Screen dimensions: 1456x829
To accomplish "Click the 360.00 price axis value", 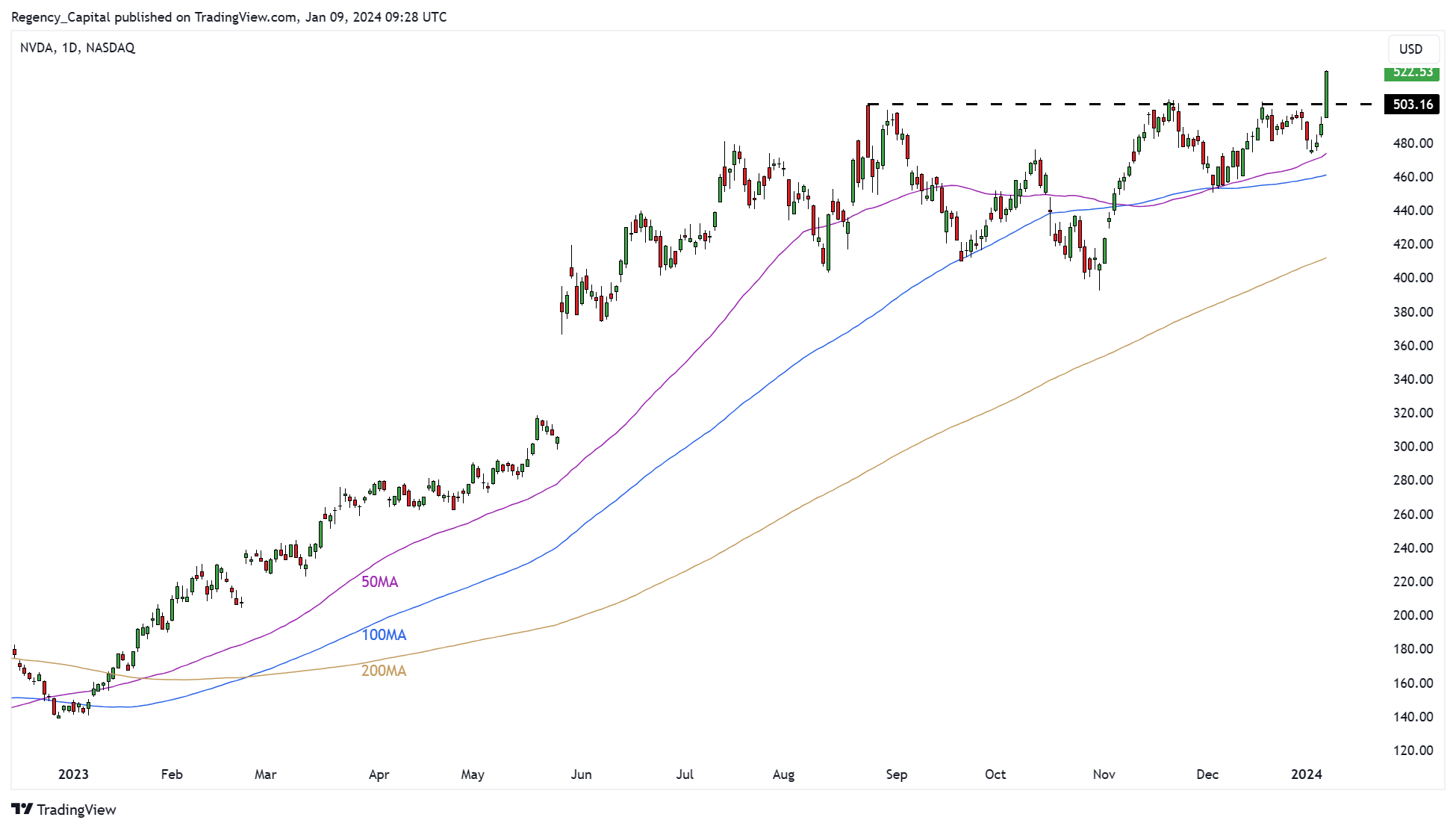I will 1413,346.
